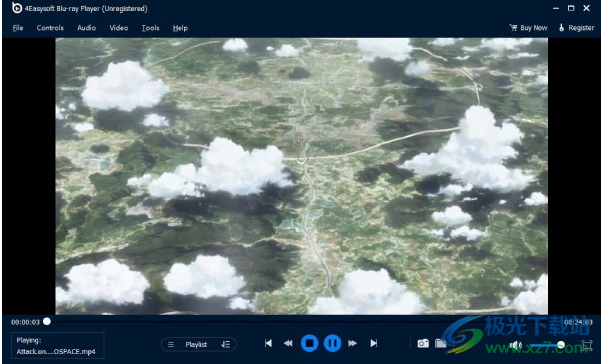This screenshot has height=364, width=601.
Task: Toggle fullscreen mode icon
Action: pyautogui.click(x=586, y=345)
